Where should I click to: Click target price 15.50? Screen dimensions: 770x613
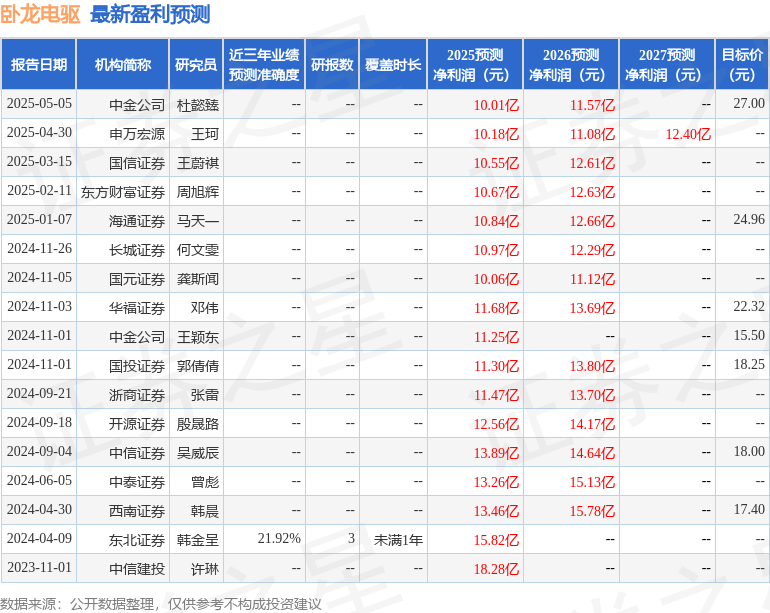(749, 335)
